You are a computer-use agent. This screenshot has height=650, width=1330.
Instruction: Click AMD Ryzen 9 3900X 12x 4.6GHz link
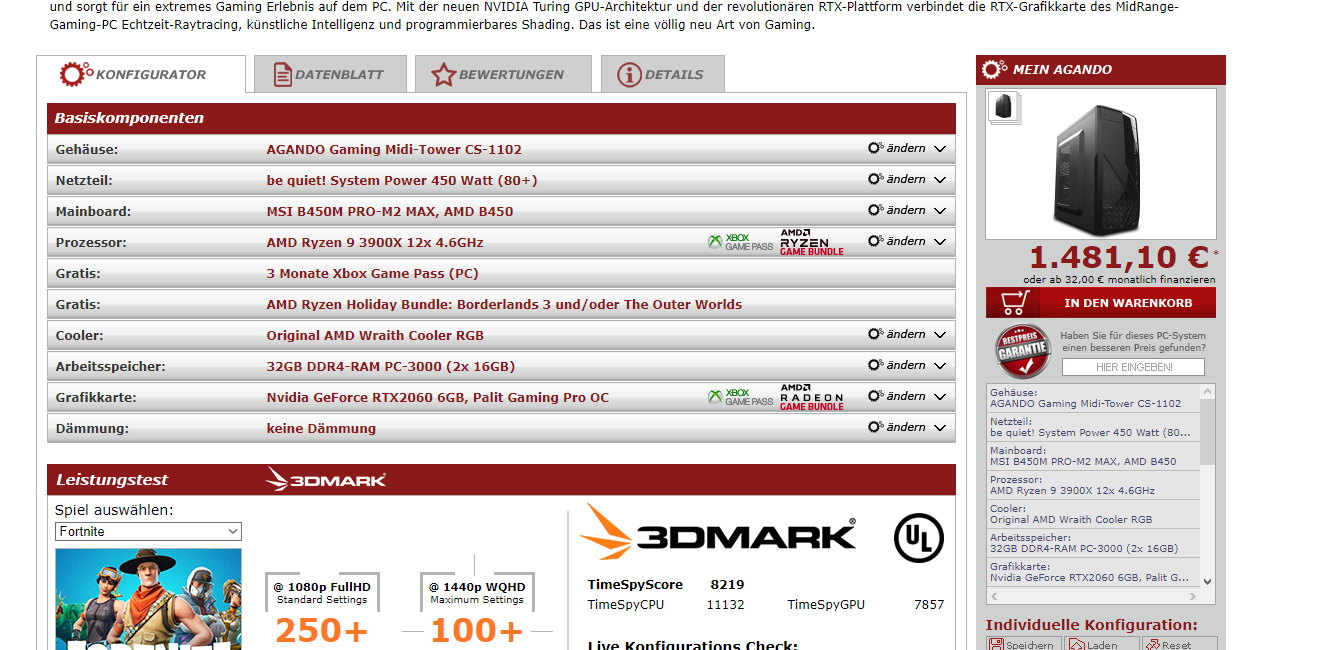(375, 242)
